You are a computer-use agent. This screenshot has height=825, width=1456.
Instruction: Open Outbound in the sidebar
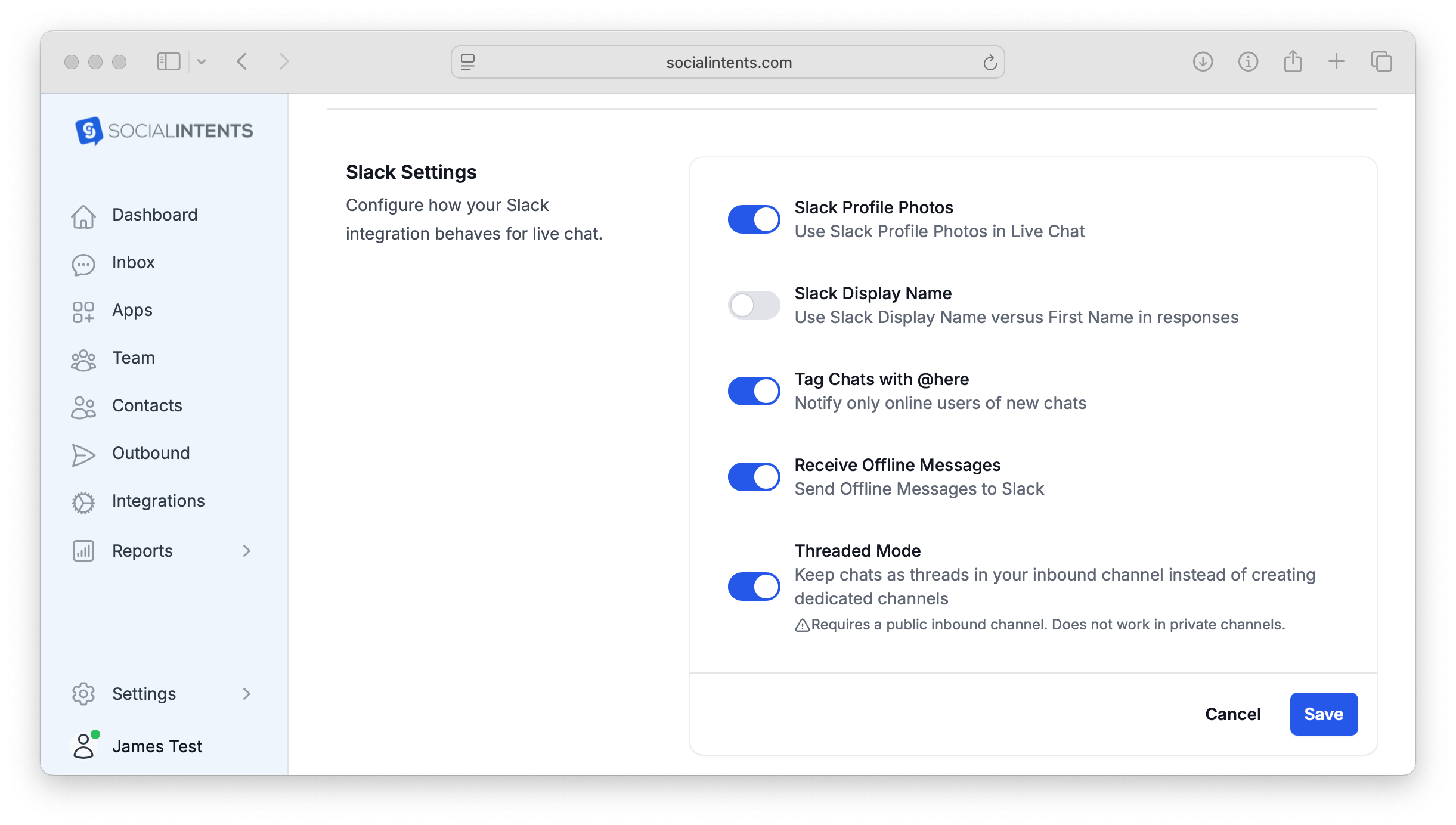tap(151, 453)
